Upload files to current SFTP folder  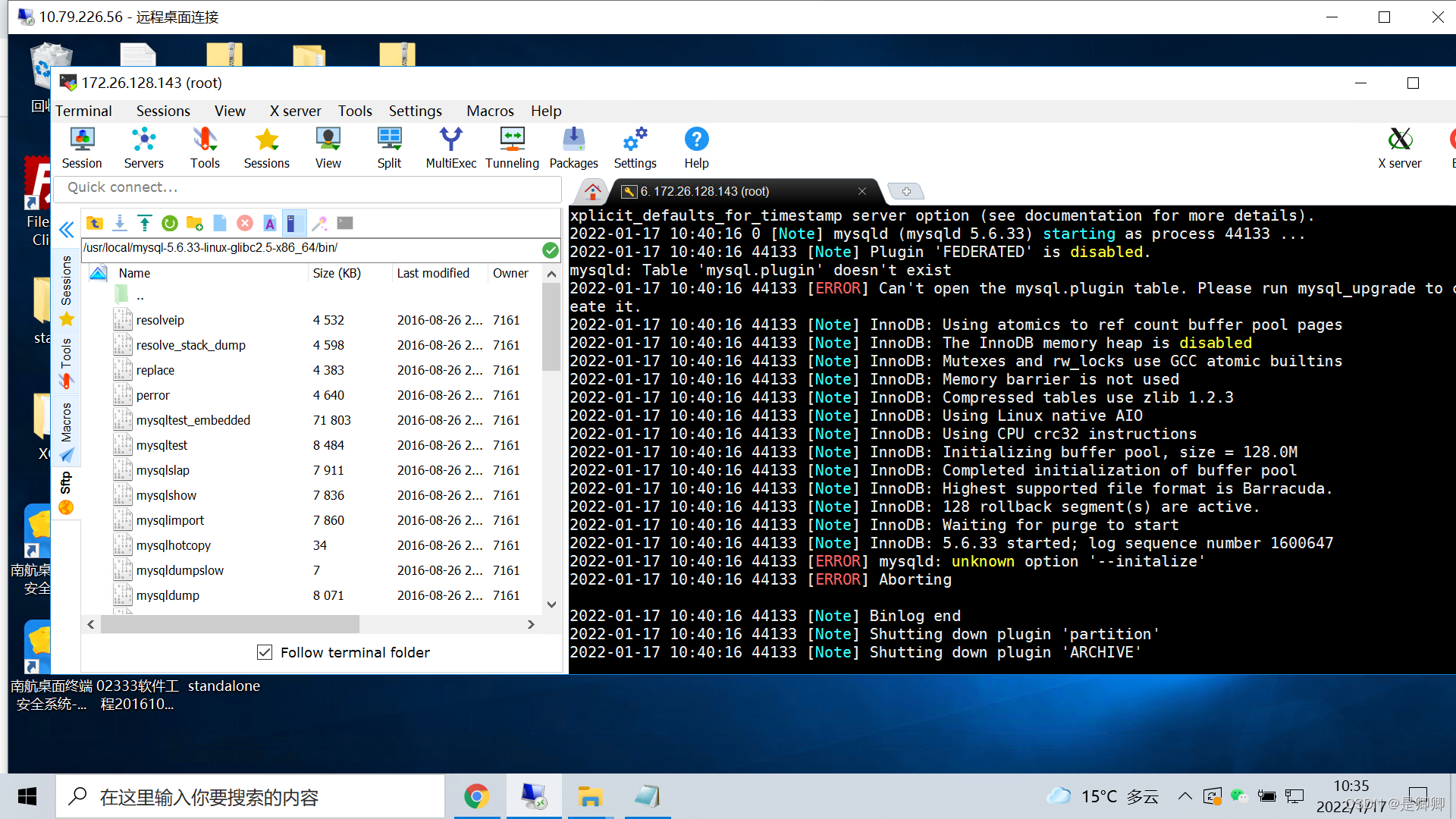point(145,223)
